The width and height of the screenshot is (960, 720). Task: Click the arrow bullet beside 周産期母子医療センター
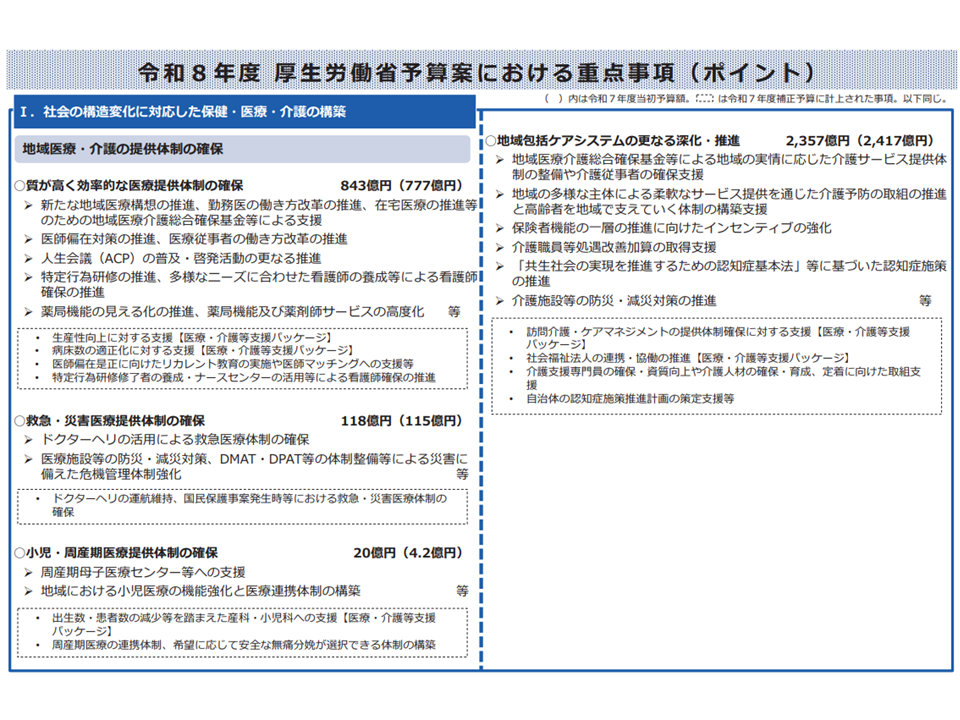pyautogui.click(x=30, y=572)
